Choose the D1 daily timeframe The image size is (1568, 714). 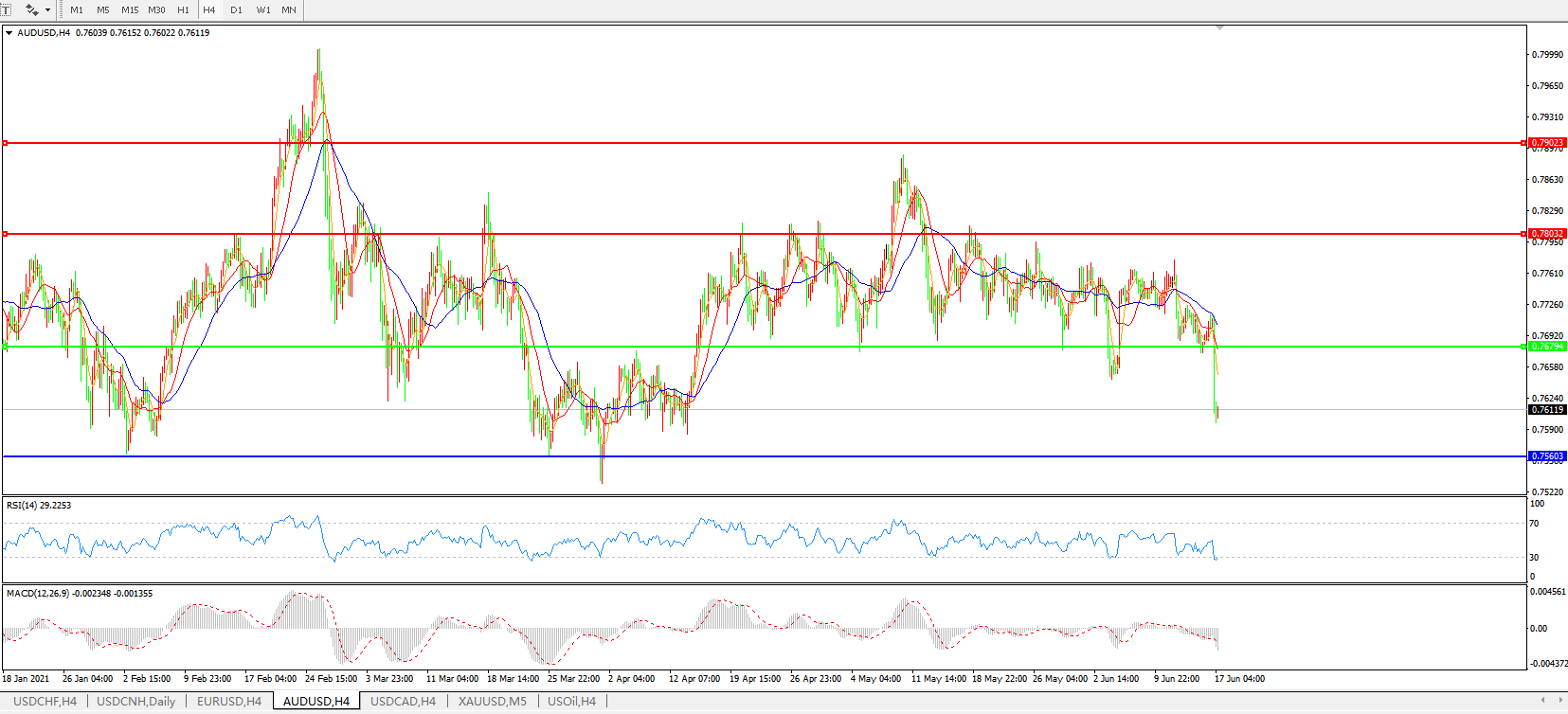pyautogui.click(x=236, y=10)
